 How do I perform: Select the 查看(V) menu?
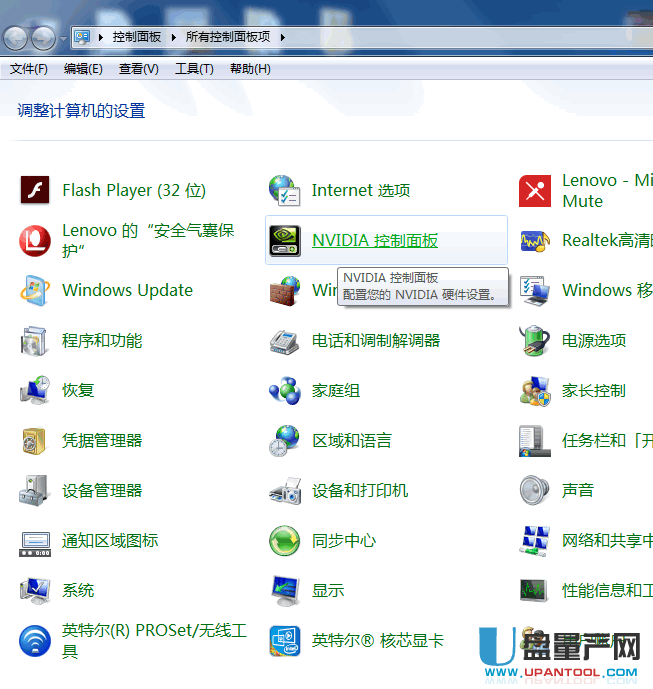click(x=138, y=69)
